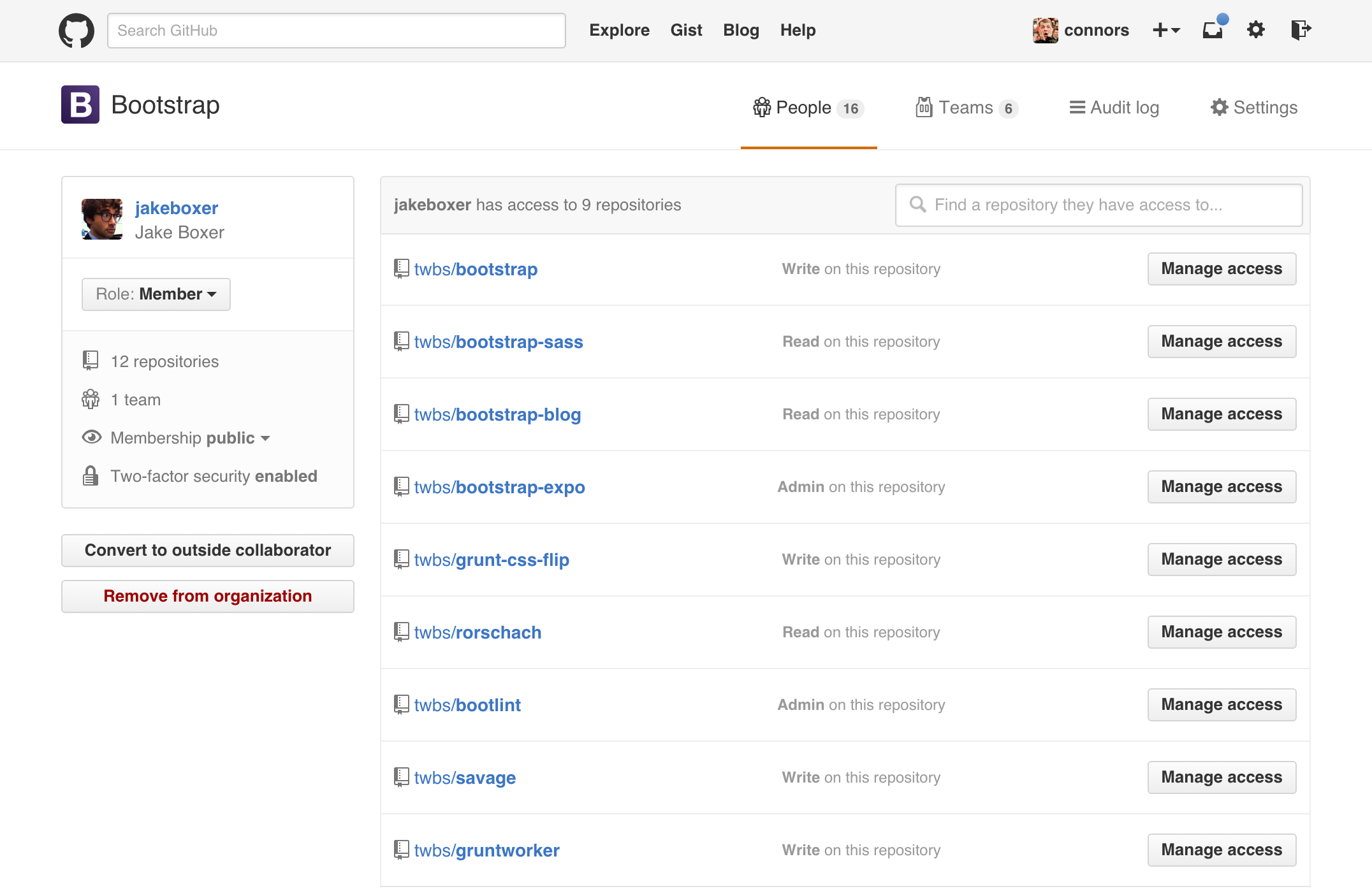Manage access for twbs/grunt-css-flip
The image size is (1372, 896).
pos(1222,559)
